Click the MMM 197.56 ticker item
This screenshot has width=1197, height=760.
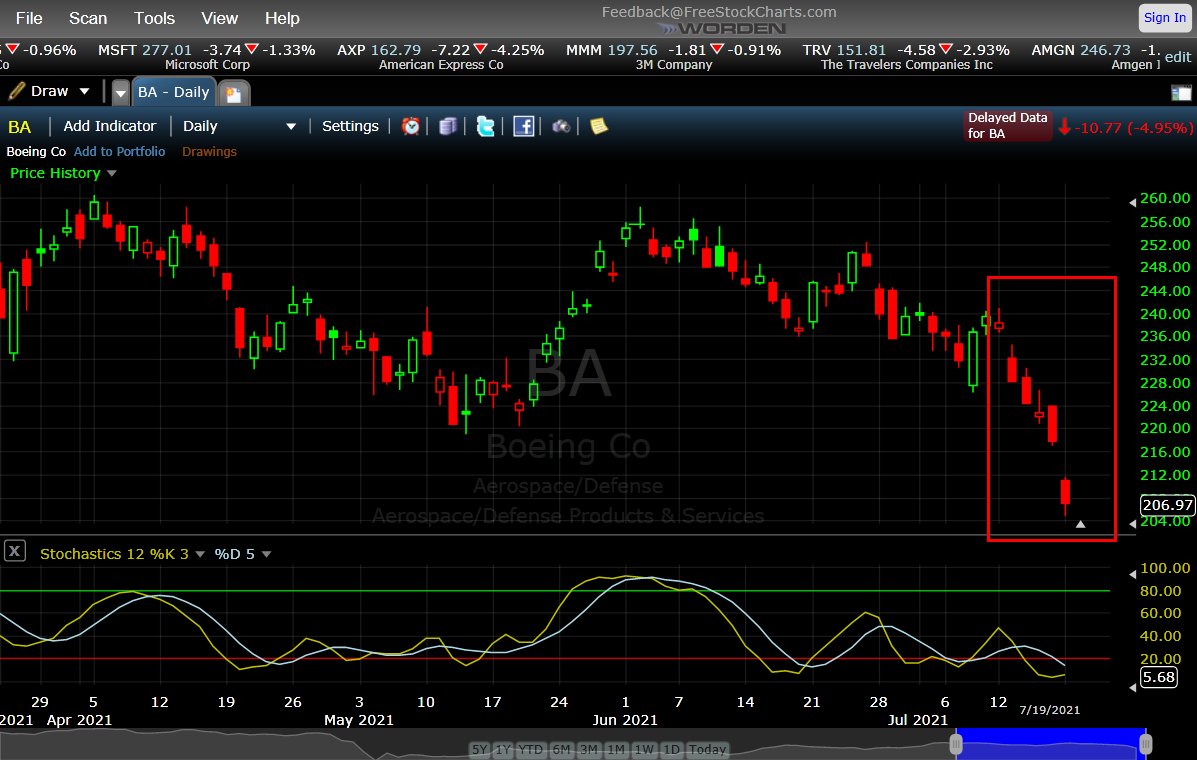[673, 56]
